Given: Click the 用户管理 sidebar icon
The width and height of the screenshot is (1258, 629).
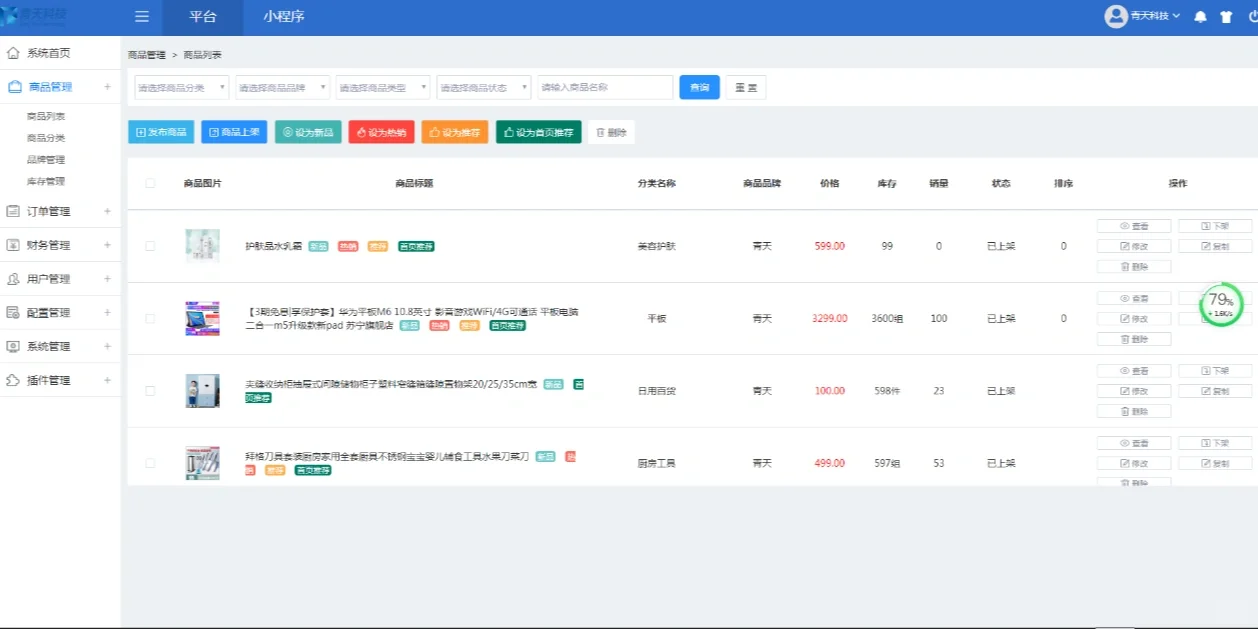Looking at the screenshot, I should [13, 279].
